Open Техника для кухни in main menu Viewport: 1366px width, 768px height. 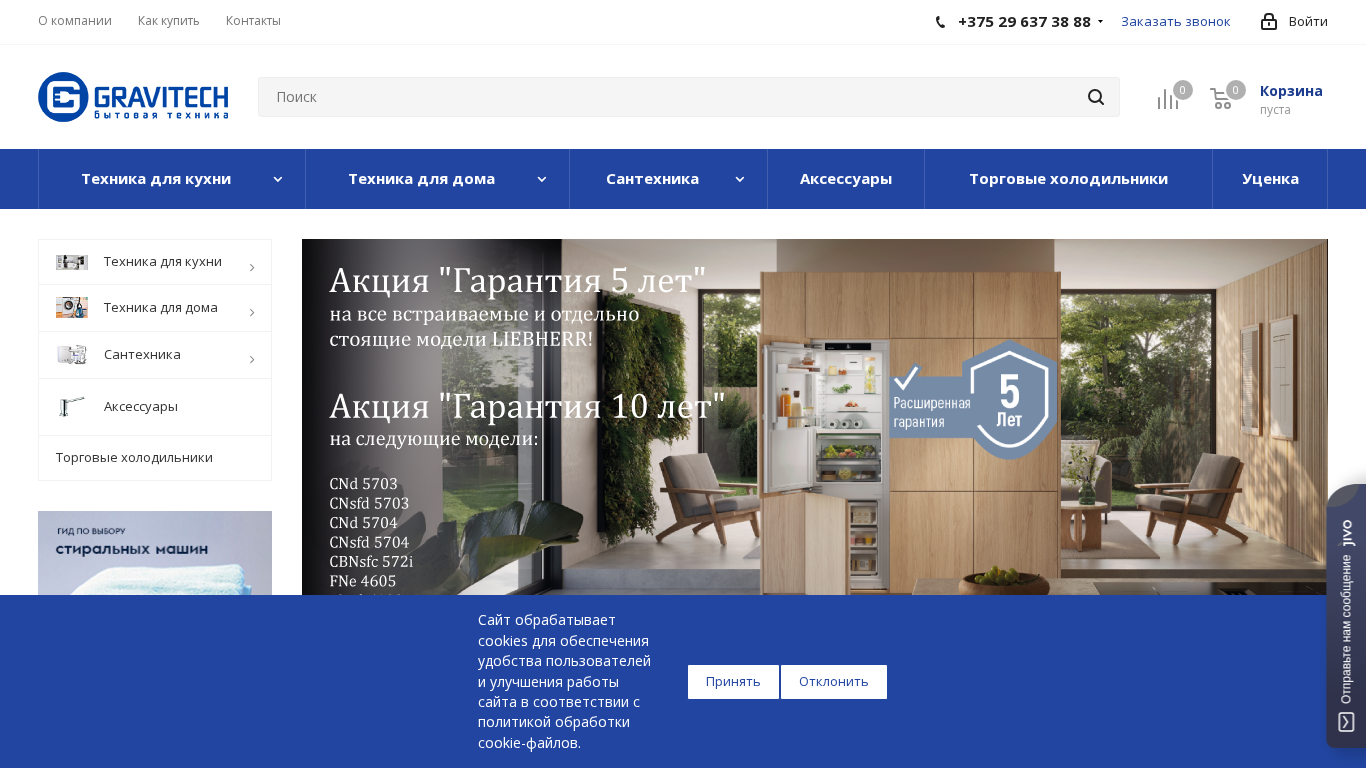click(x=156, y=179)
